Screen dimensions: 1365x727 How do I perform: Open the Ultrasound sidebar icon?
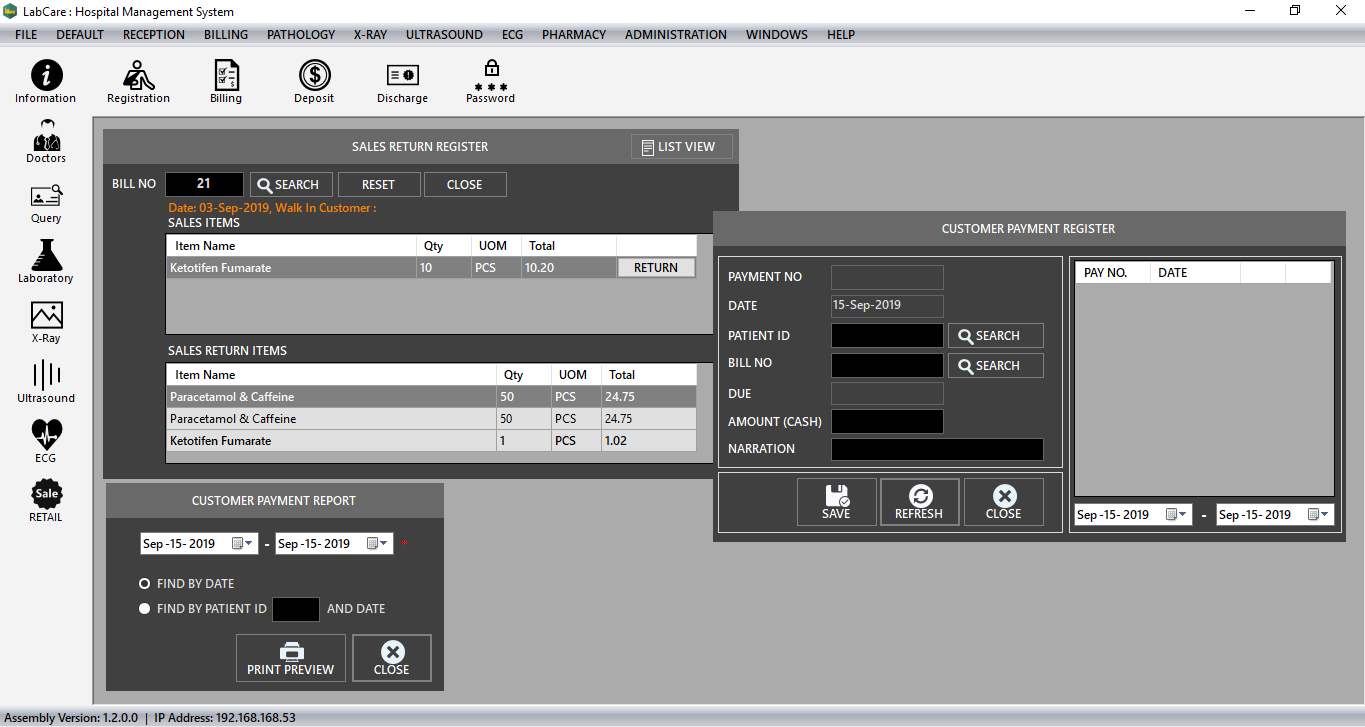click(46, 382)
